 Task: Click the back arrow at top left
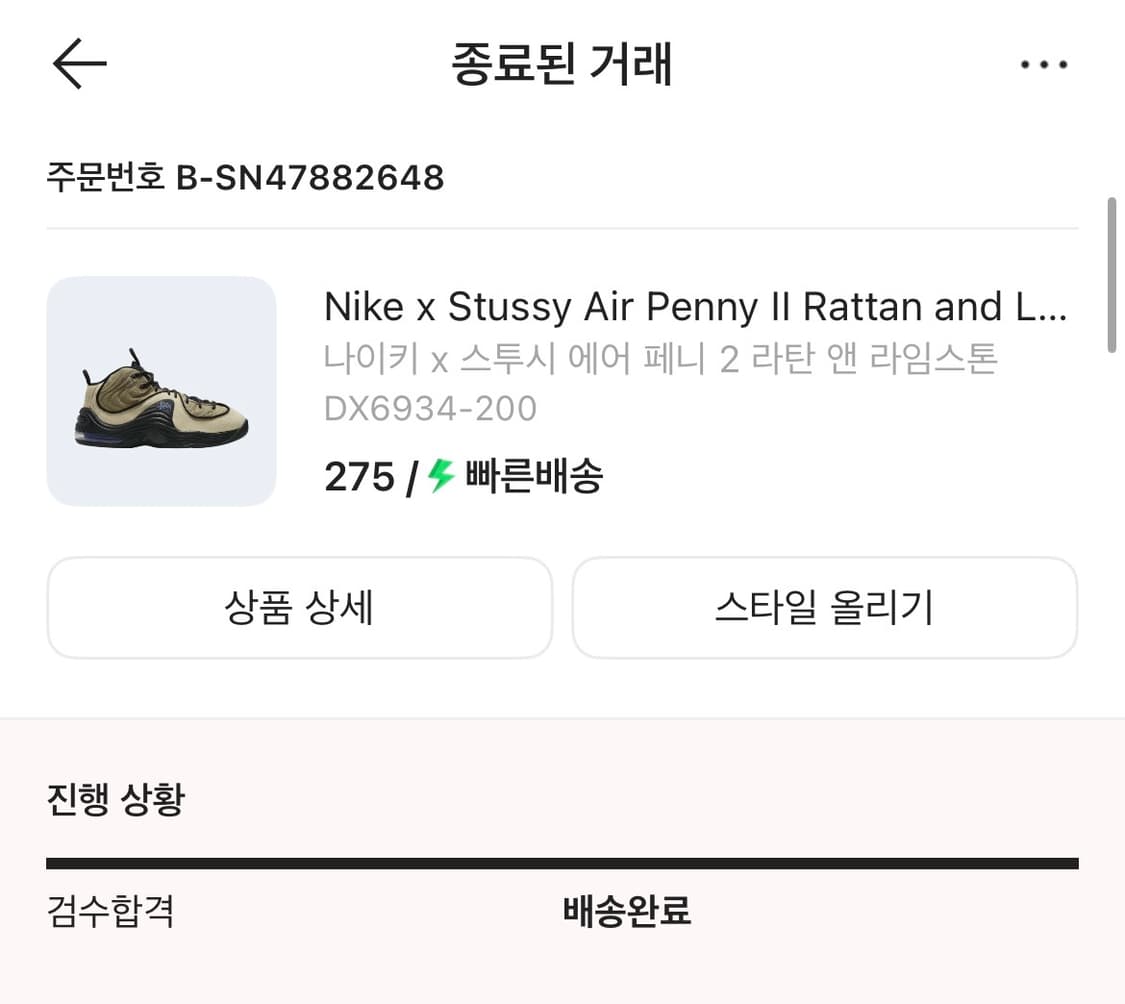pos(77,63)
